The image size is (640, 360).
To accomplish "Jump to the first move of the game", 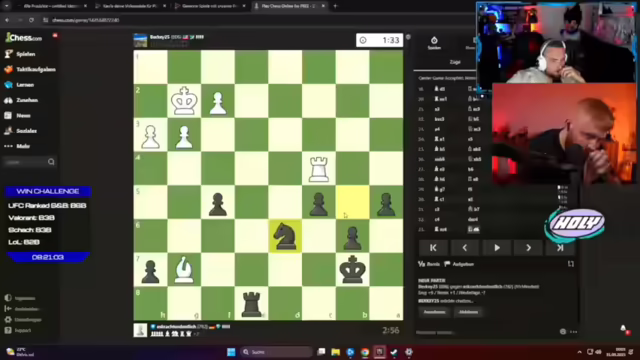I will click(433, 248).
